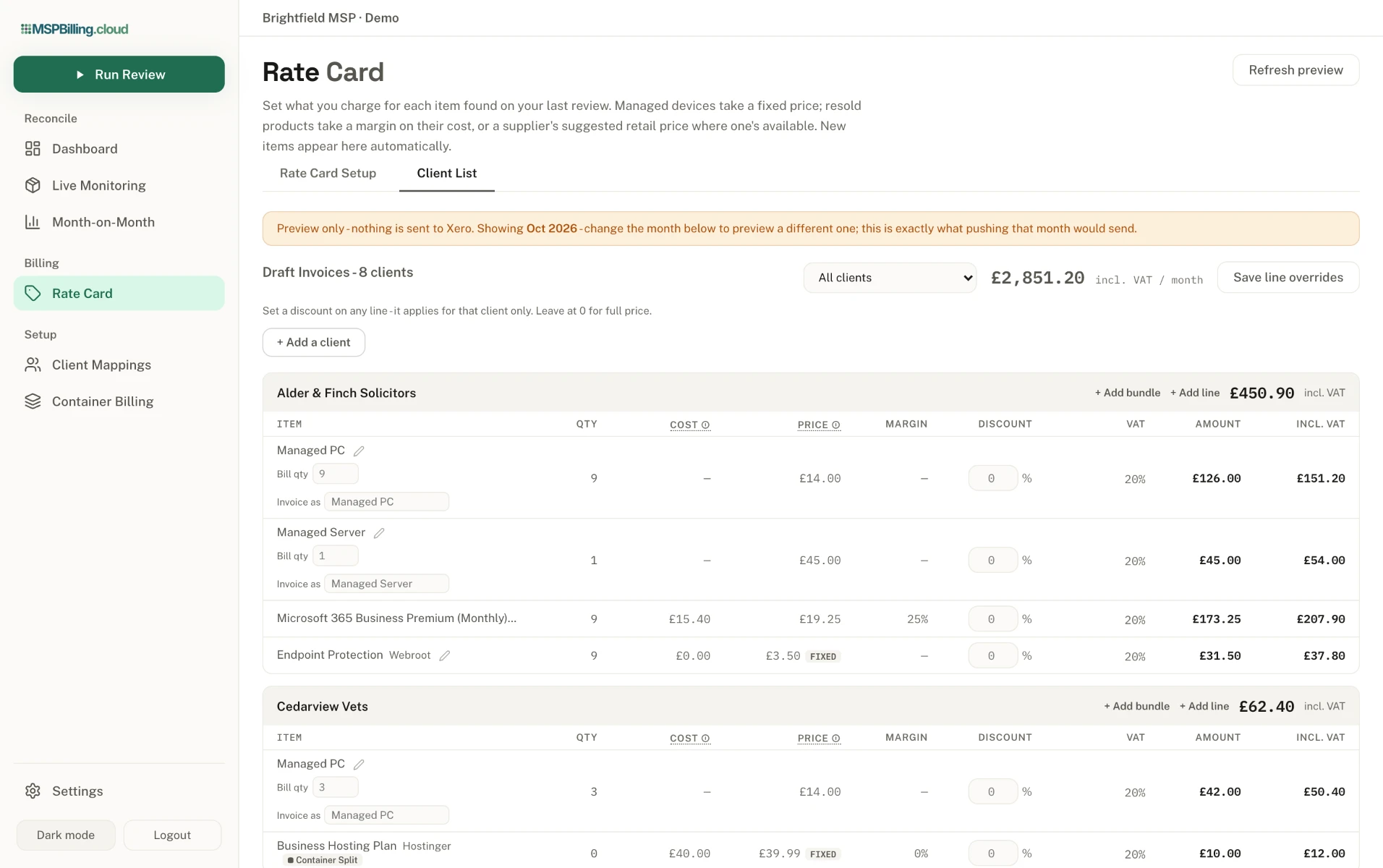Screen dimensions: 1383x868
Task: Add bundle to Cedarview Vets
Action: 1136,707
